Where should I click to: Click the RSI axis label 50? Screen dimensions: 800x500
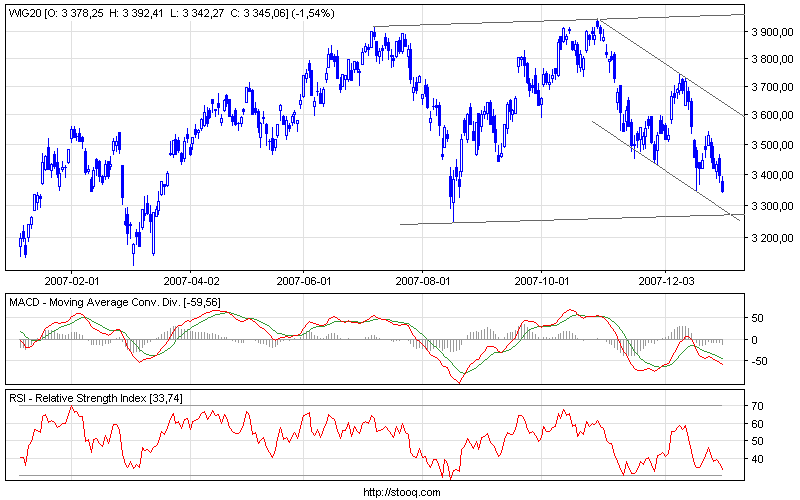click(758, 441)
